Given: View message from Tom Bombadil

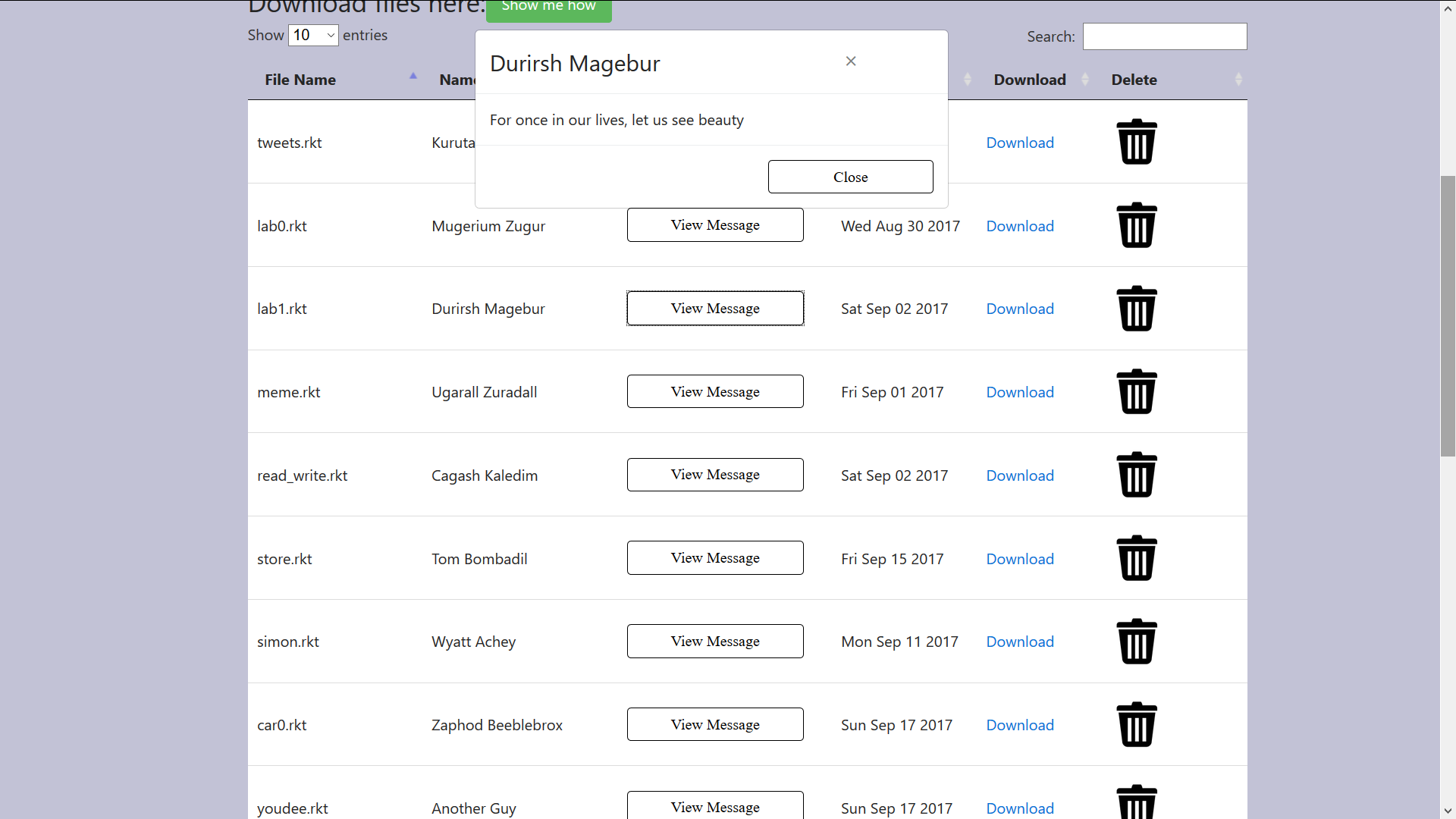Looking at the screenshot, I should (x=714, y=558).
